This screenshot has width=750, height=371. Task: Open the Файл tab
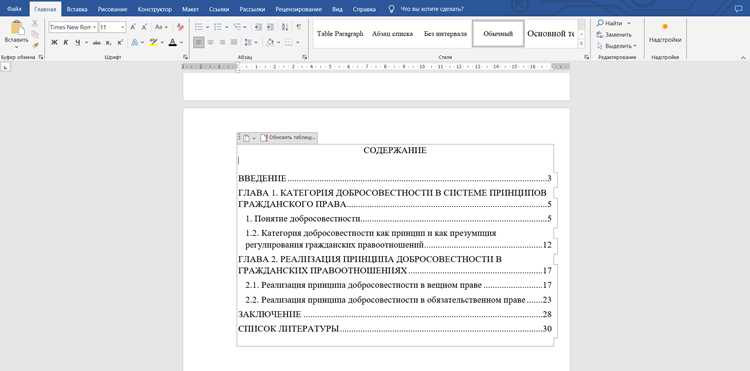tap(14, 9)
